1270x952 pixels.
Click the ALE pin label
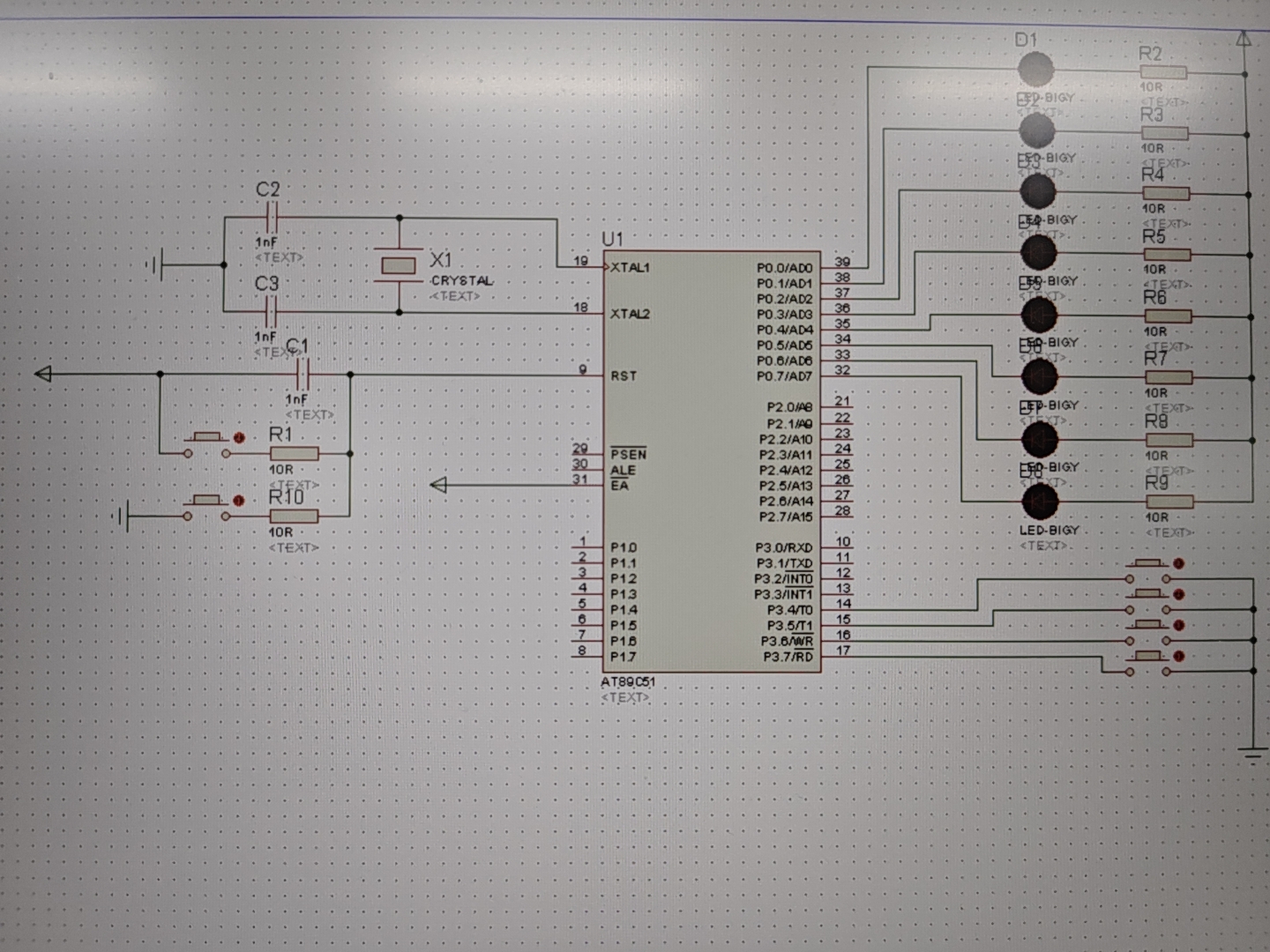tap(622, 470)
